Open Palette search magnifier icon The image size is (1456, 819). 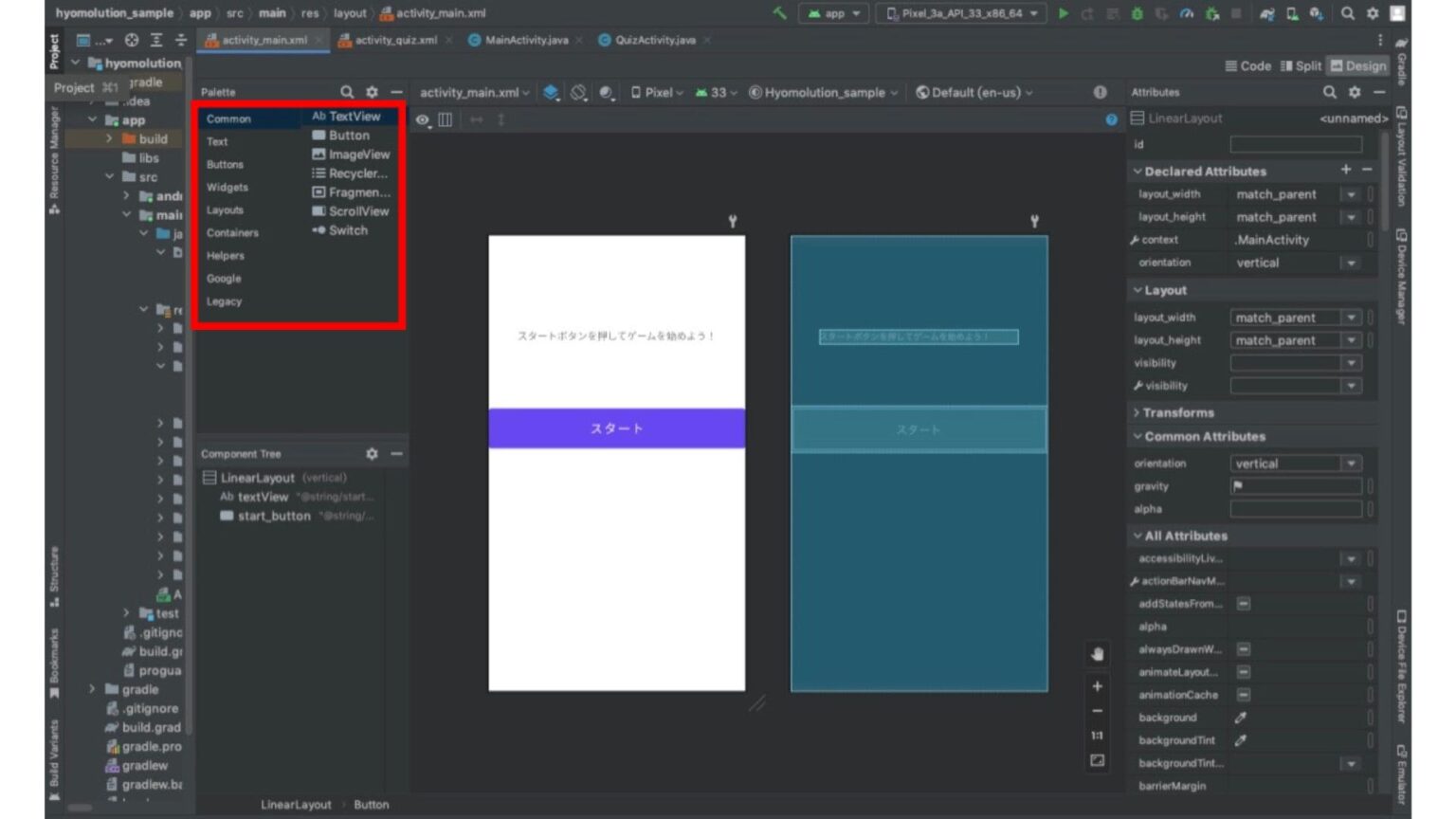(x=347, y=92)
